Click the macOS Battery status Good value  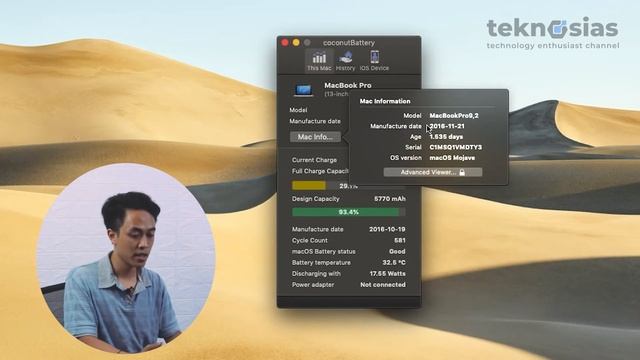[x=397, y=251]
